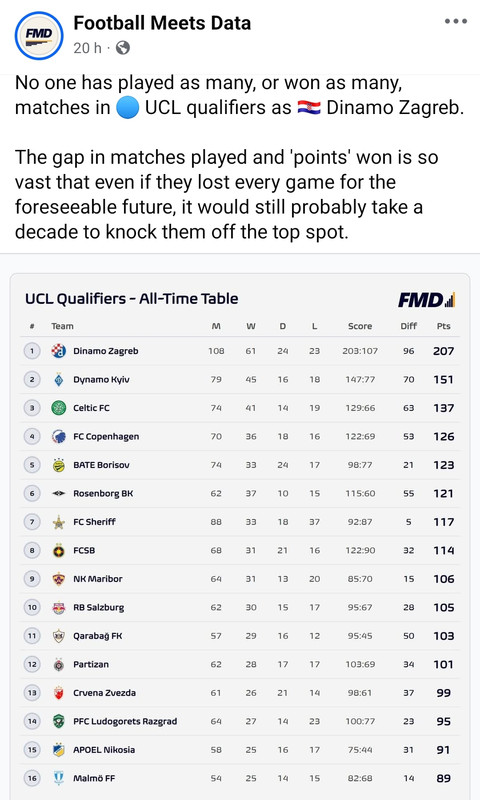Click the Team column header
Viewport: 480px width, 800px height.
pyautogui.click(x=62, y=326)
